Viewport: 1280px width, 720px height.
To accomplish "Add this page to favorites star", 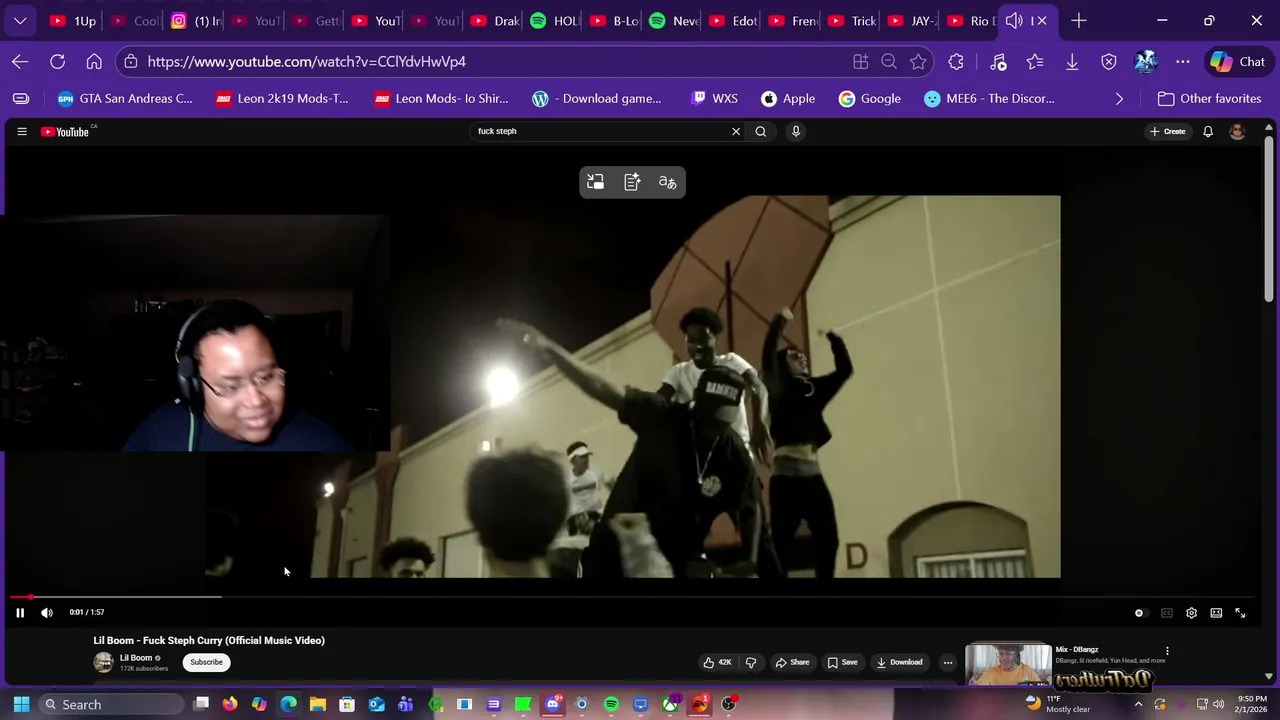I will [918, 62].
